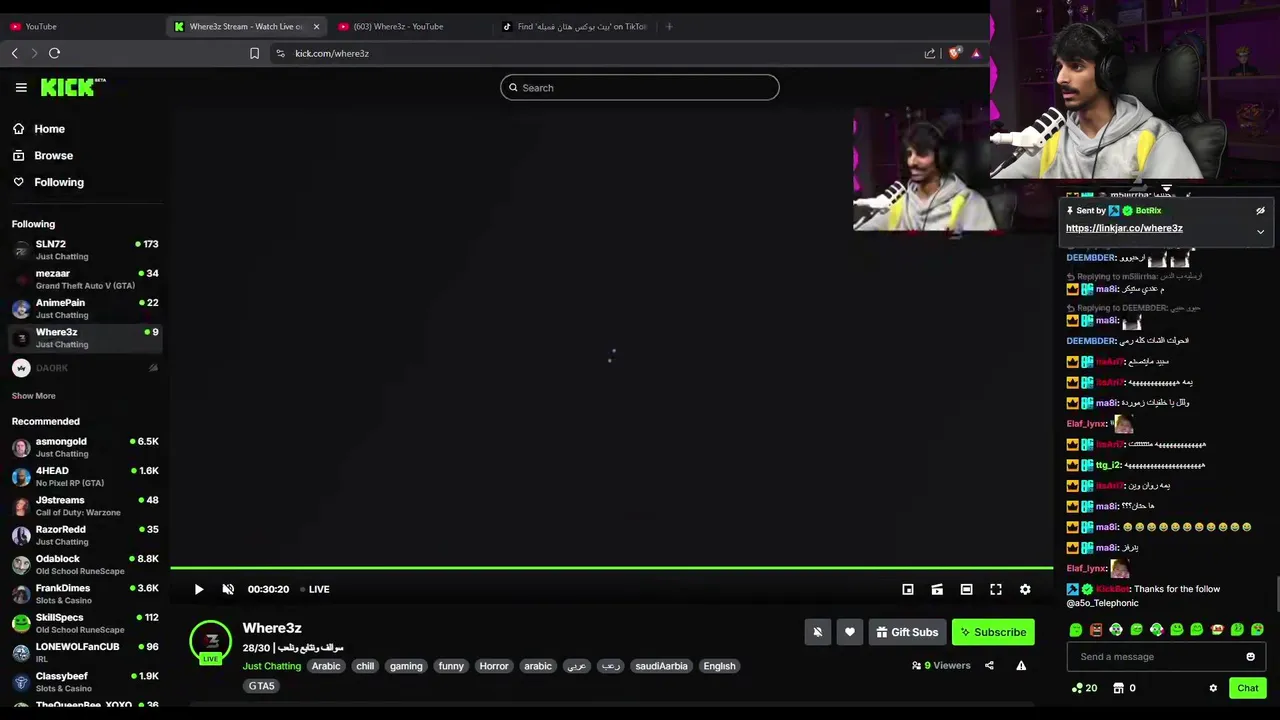
Task: Expand the pinned message chevron
Action: click(1260, 232)
